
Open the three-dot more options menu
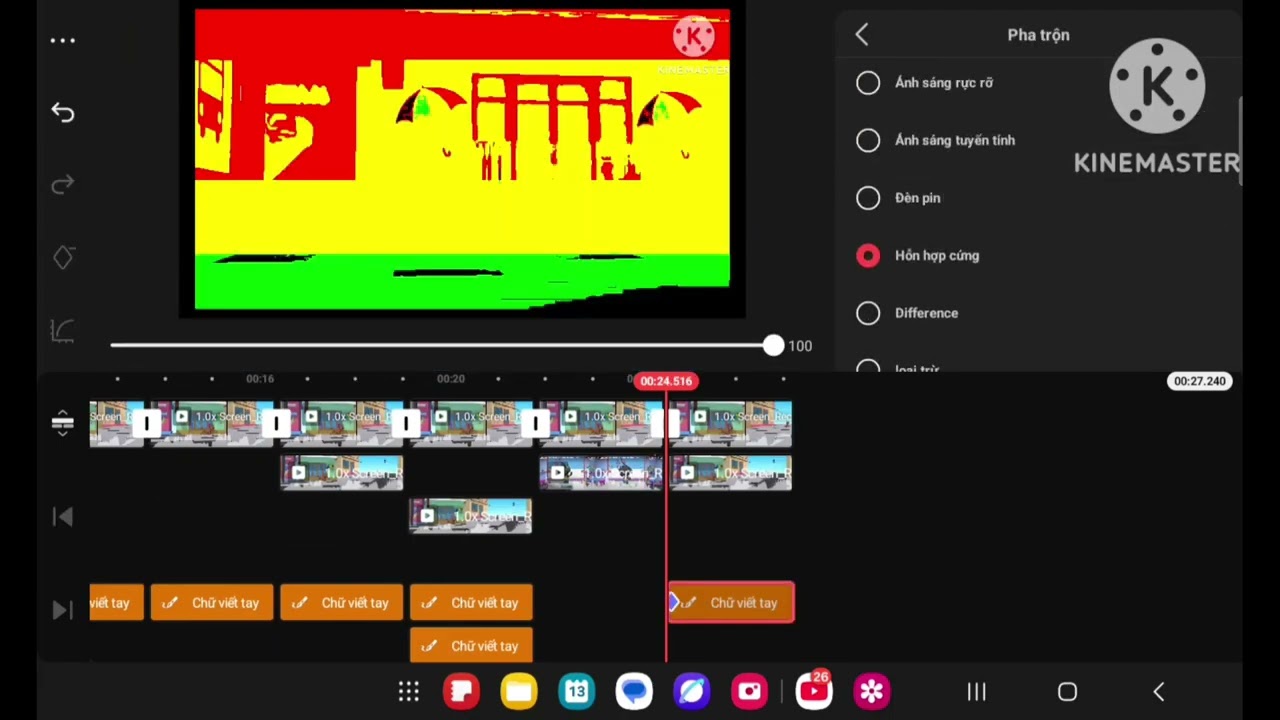pyautogui.click(x=63, y=41)
